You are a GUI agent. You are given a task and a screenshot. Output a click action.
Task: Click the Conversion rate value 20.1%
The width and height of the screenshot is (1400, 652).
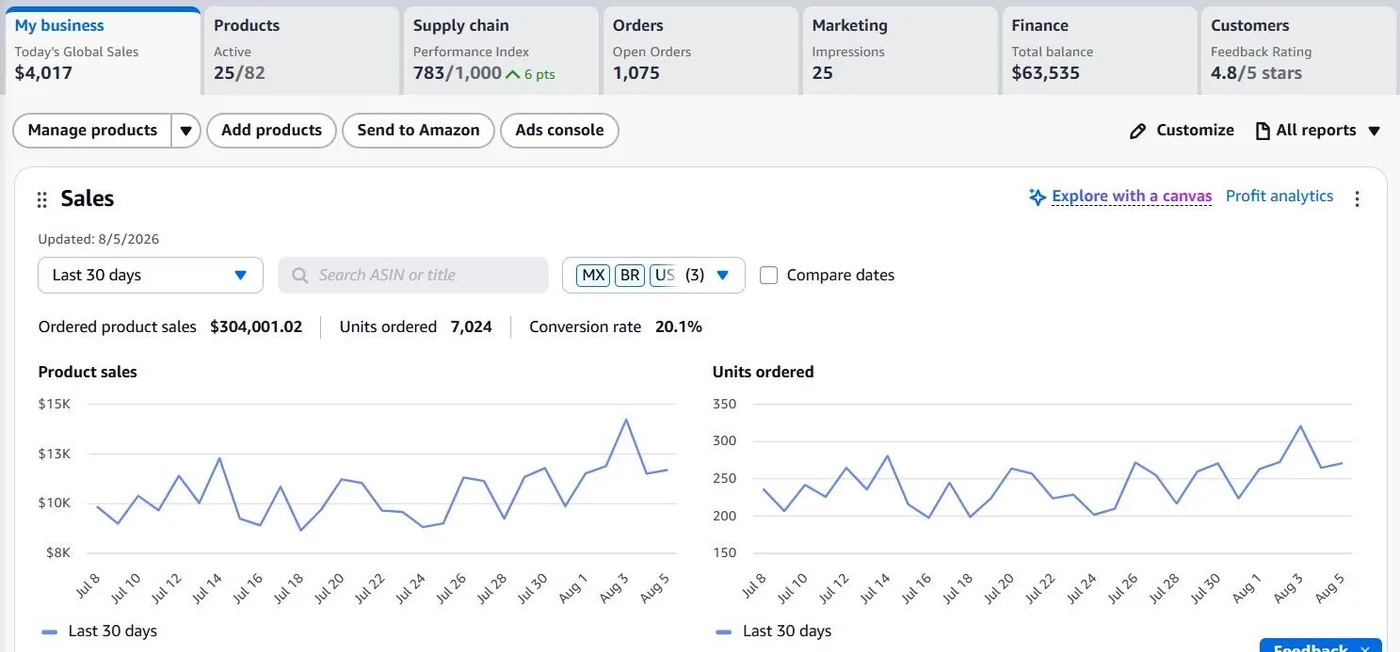click(679, 327)
